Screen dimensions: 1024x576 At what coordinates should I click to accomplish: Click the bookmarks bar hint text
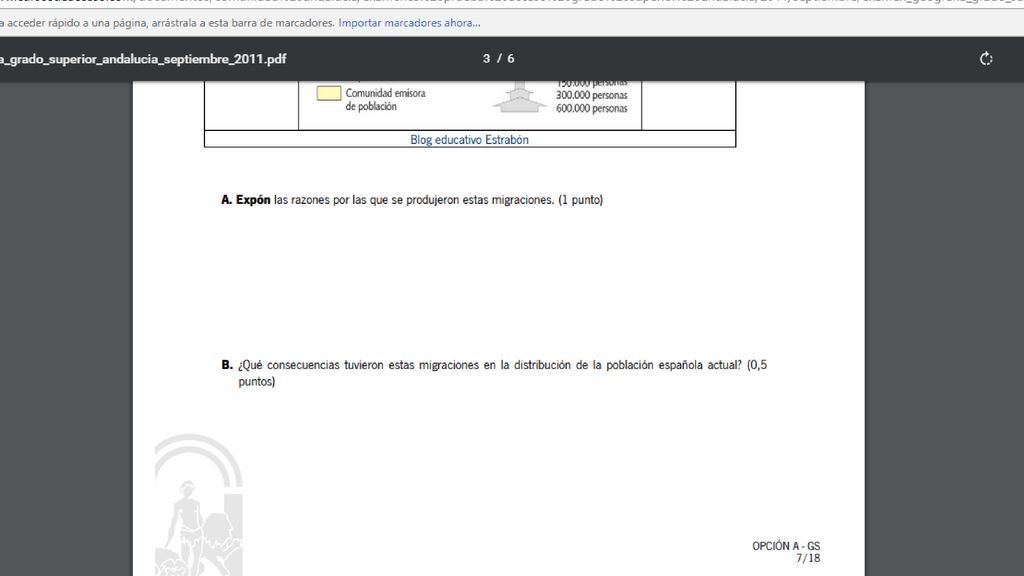pos(167,23)
